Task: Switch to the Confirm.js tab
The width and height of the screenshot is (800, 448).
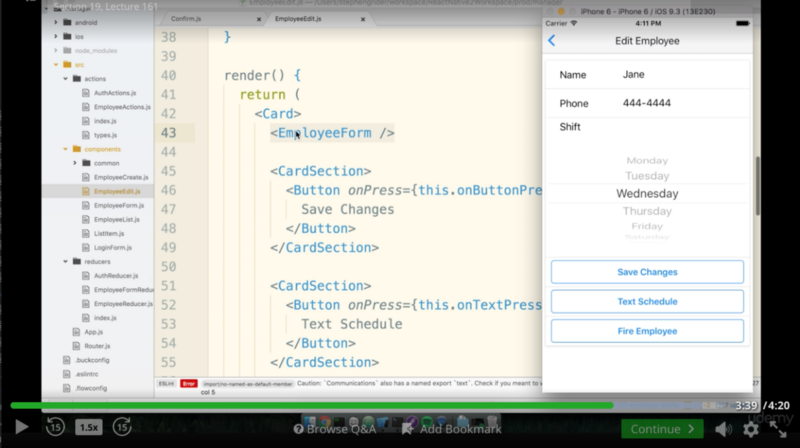Action: point(190,18)
